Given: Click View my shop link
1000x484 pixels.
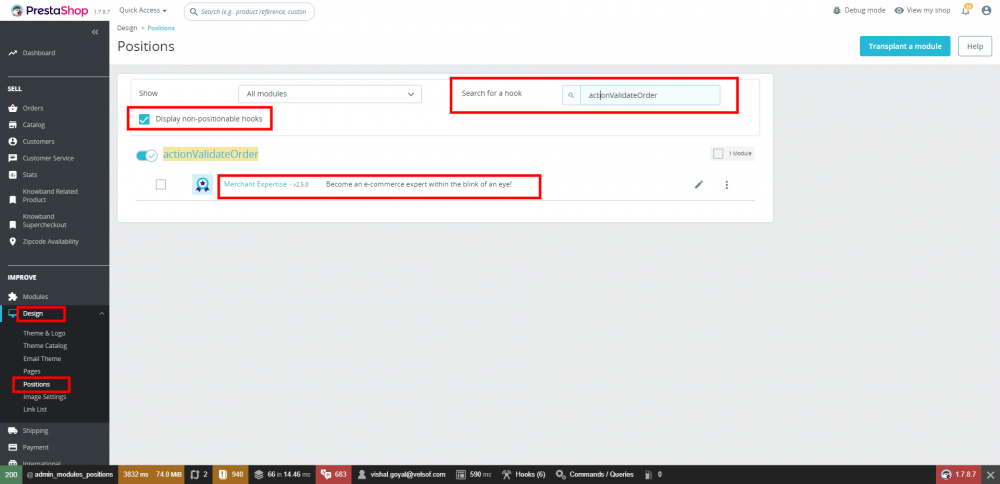Looking at the screenshot, I should click(x=922, y=11).
